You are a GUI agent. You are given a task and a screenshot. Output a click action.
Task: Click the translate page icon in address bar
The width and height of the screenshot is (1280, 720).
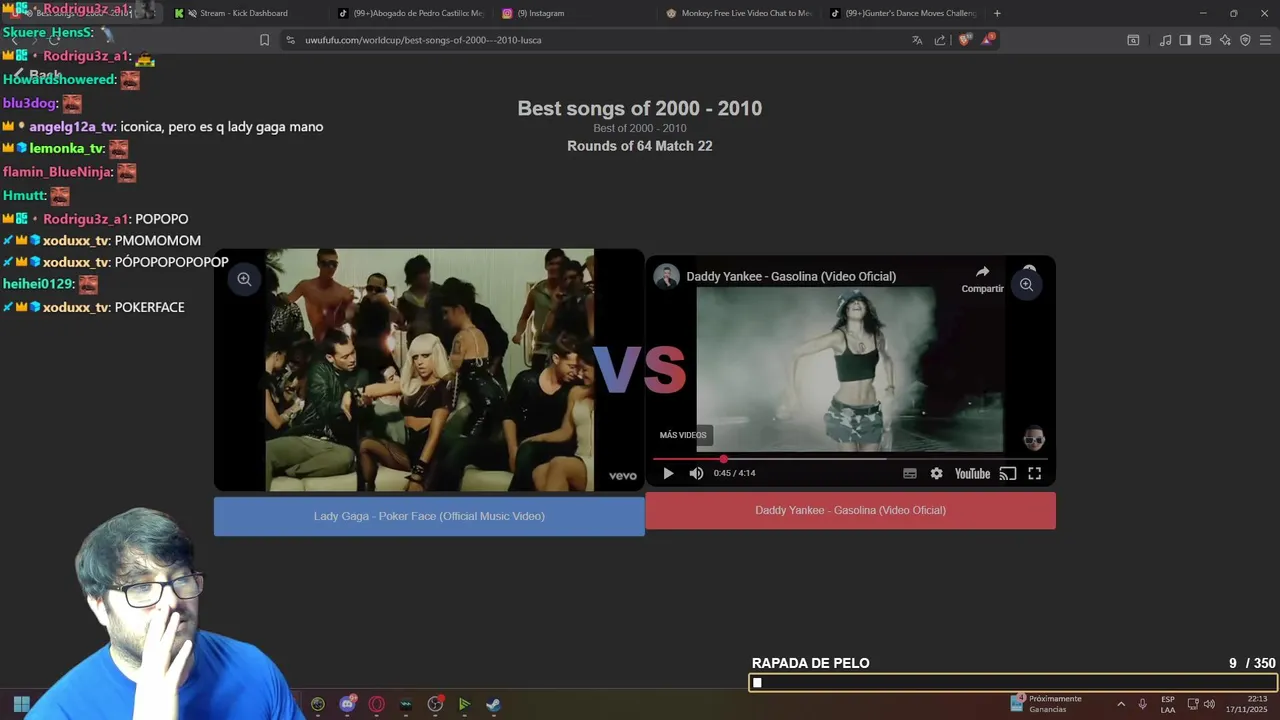[917, 40]
